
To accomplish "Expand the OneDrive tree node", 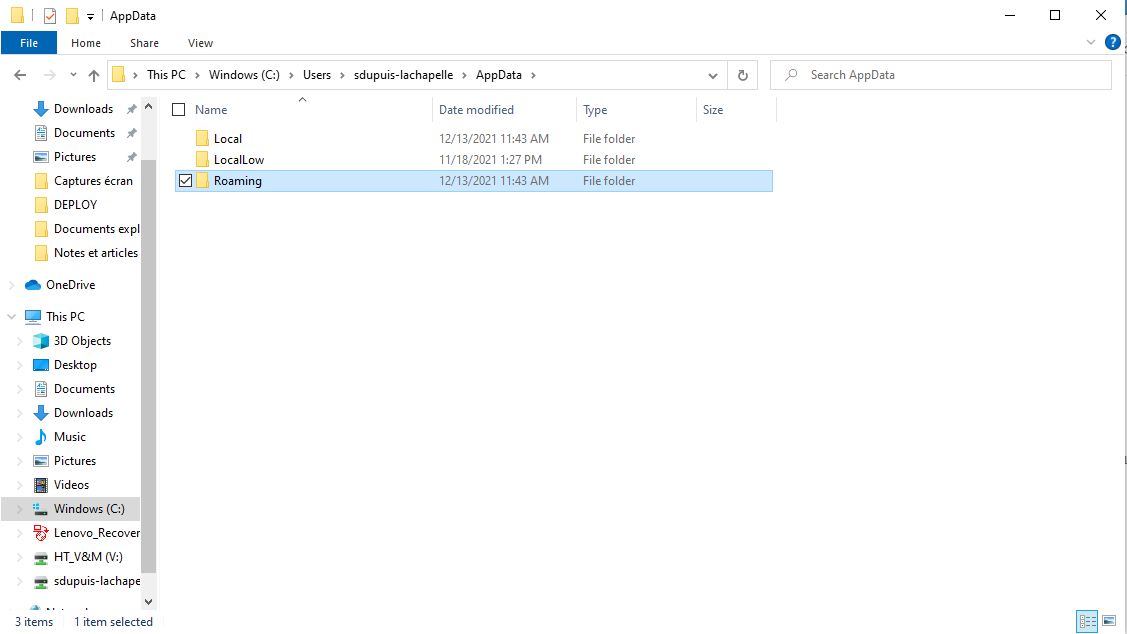I will point(12,285).
